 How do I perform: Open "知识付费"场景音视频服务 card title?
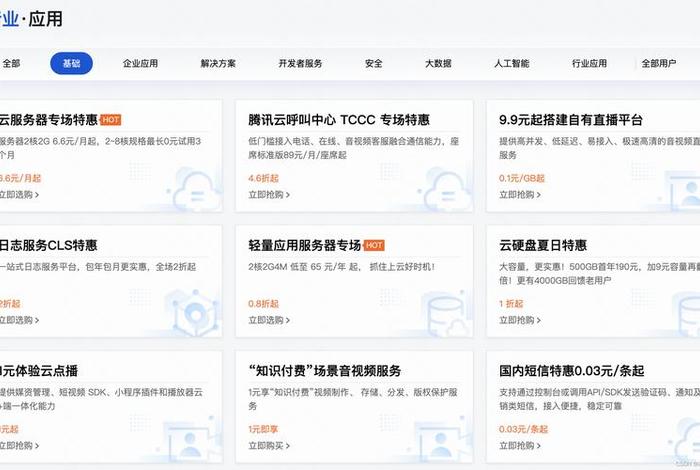325,370
